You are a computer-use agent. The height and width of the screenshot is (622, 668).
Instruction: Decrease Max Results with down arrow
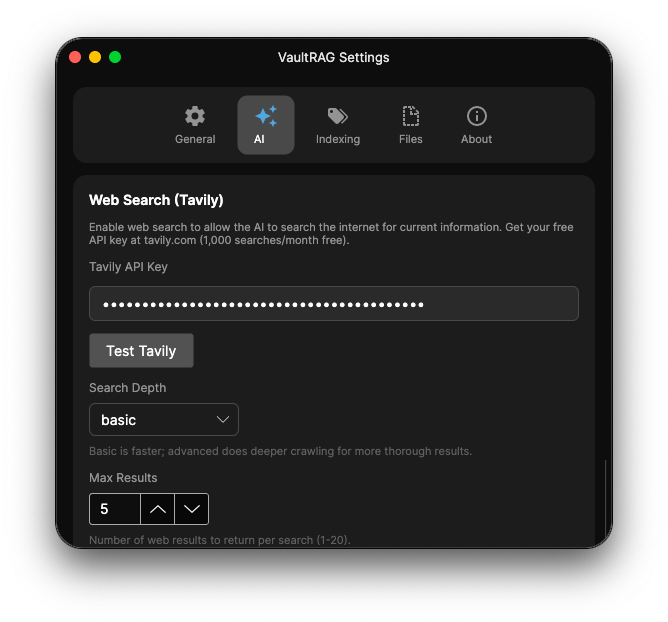click(x=192, y=509)
